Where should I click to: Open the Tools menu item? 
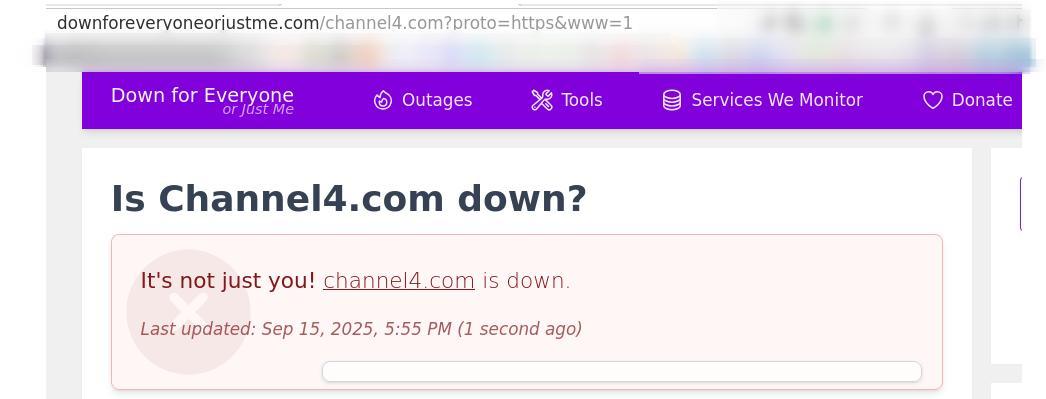coord(567,100)
